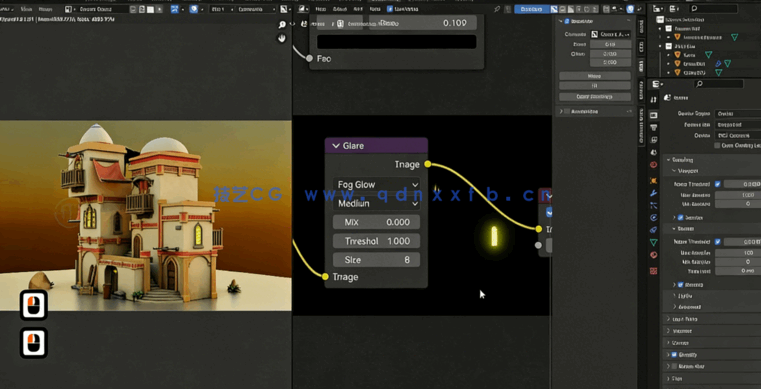Open the Particles properties tab icon
This screenshot has width=761, height=389.
[x=653, y=205]
